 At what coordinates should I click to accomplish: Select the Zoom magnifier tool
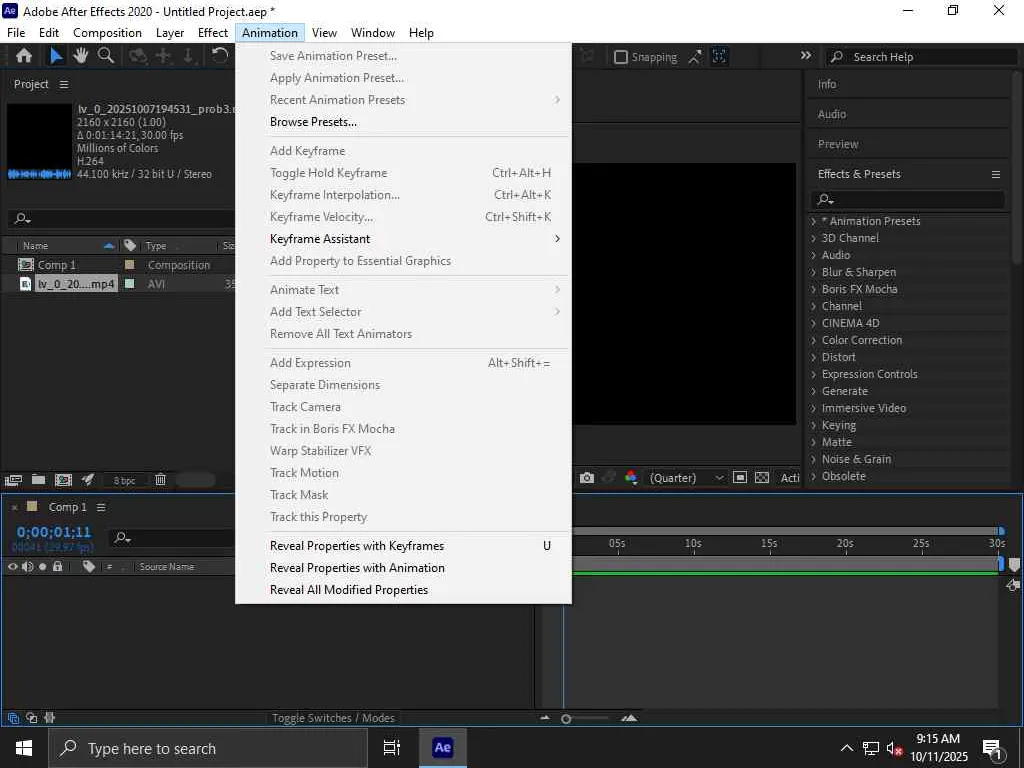tap(106, 56)
